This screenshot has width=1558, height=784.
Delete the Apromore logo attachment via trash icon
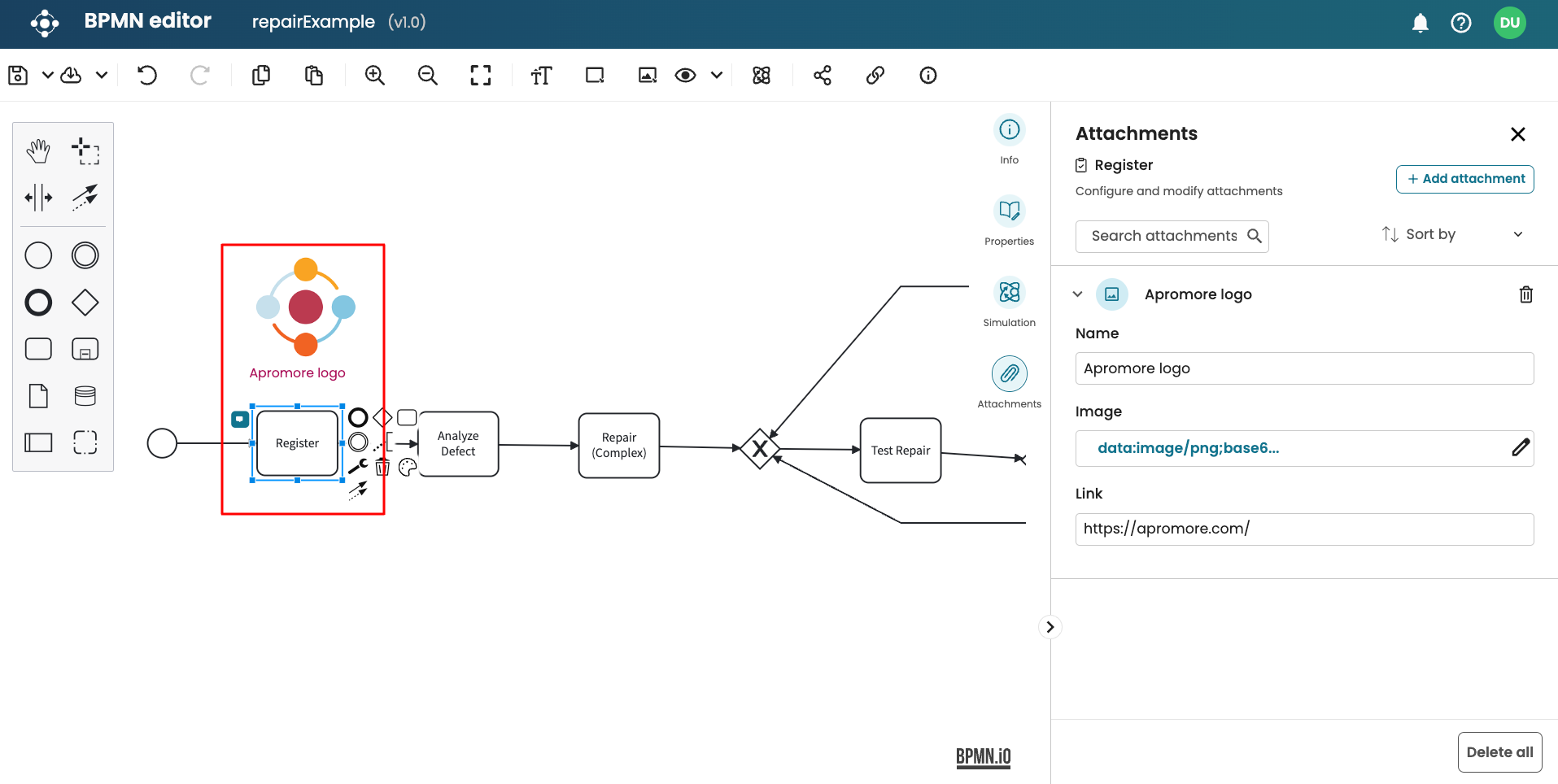pyautogui.click(x=1525, y=294)
